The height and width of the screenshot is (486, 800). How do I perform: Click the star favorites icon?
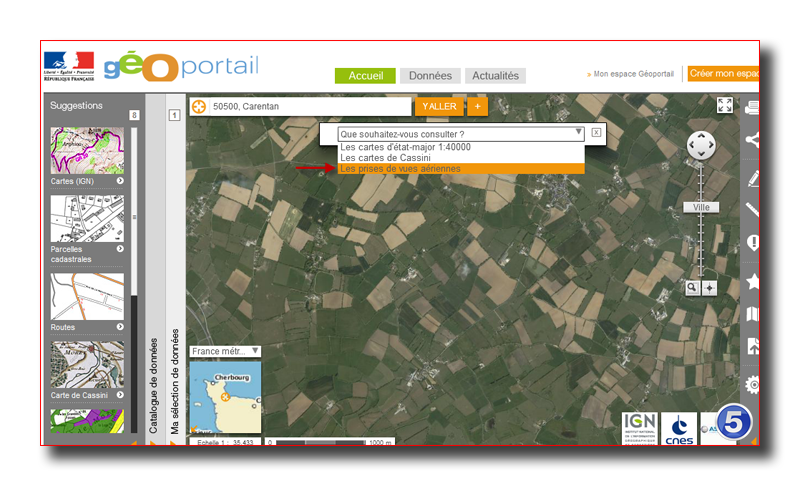[753, 282]
